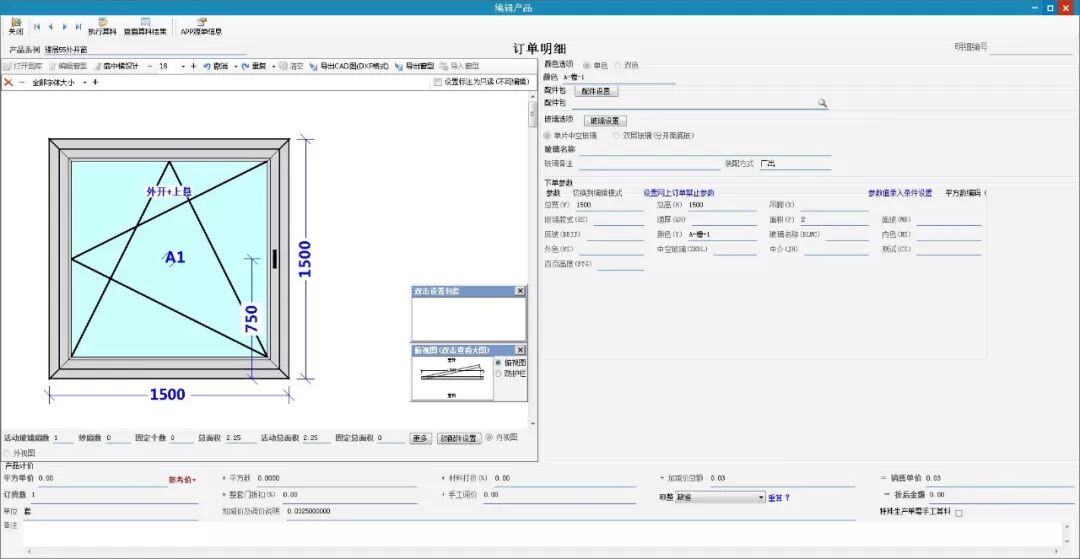Expand the redo history dropdown arrow
This screenshot has width=1080, height=559.
(x=273, y=66)
